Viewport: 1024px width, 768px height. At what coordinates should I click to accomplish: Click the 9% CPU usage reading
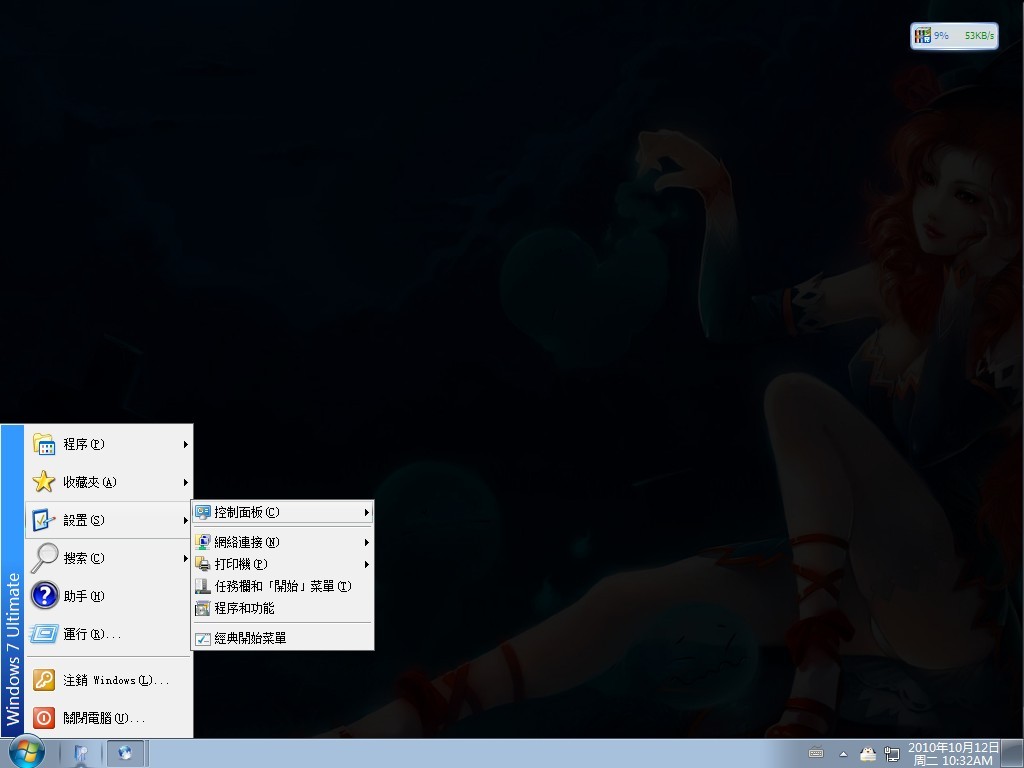941,35
